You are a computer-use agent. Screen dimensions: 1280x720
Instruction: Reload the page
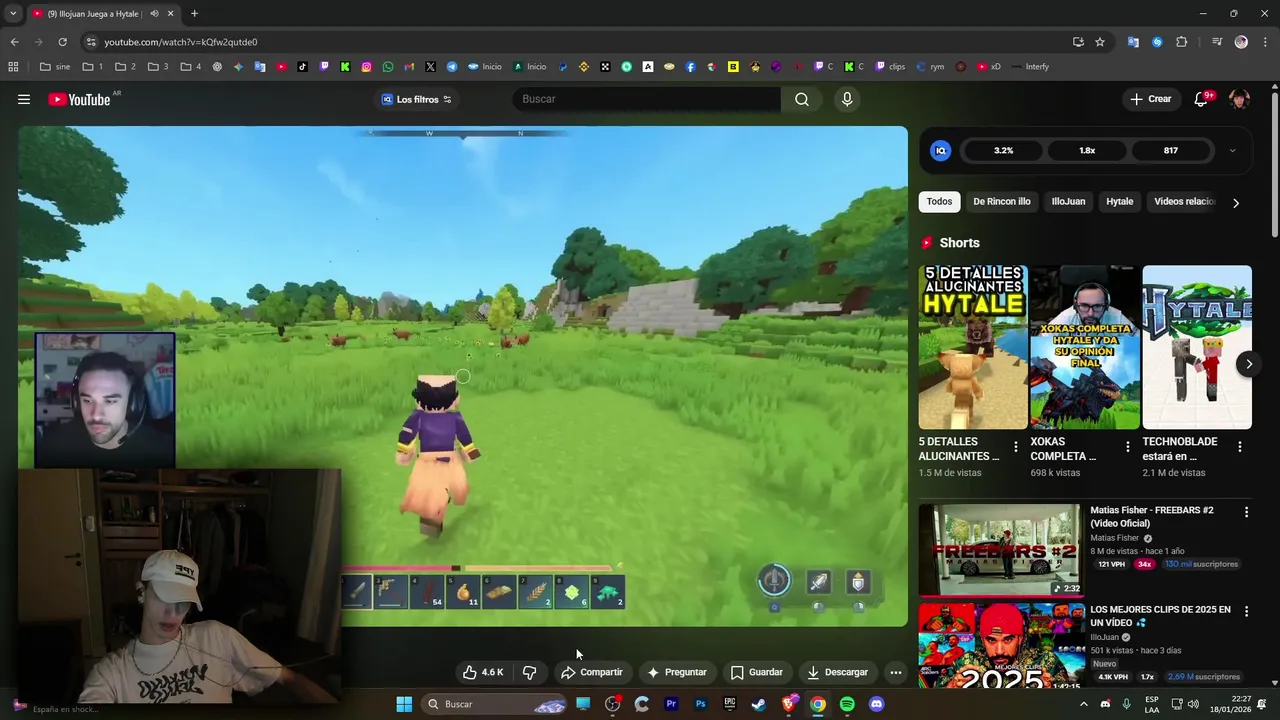(x=62, y=42)
